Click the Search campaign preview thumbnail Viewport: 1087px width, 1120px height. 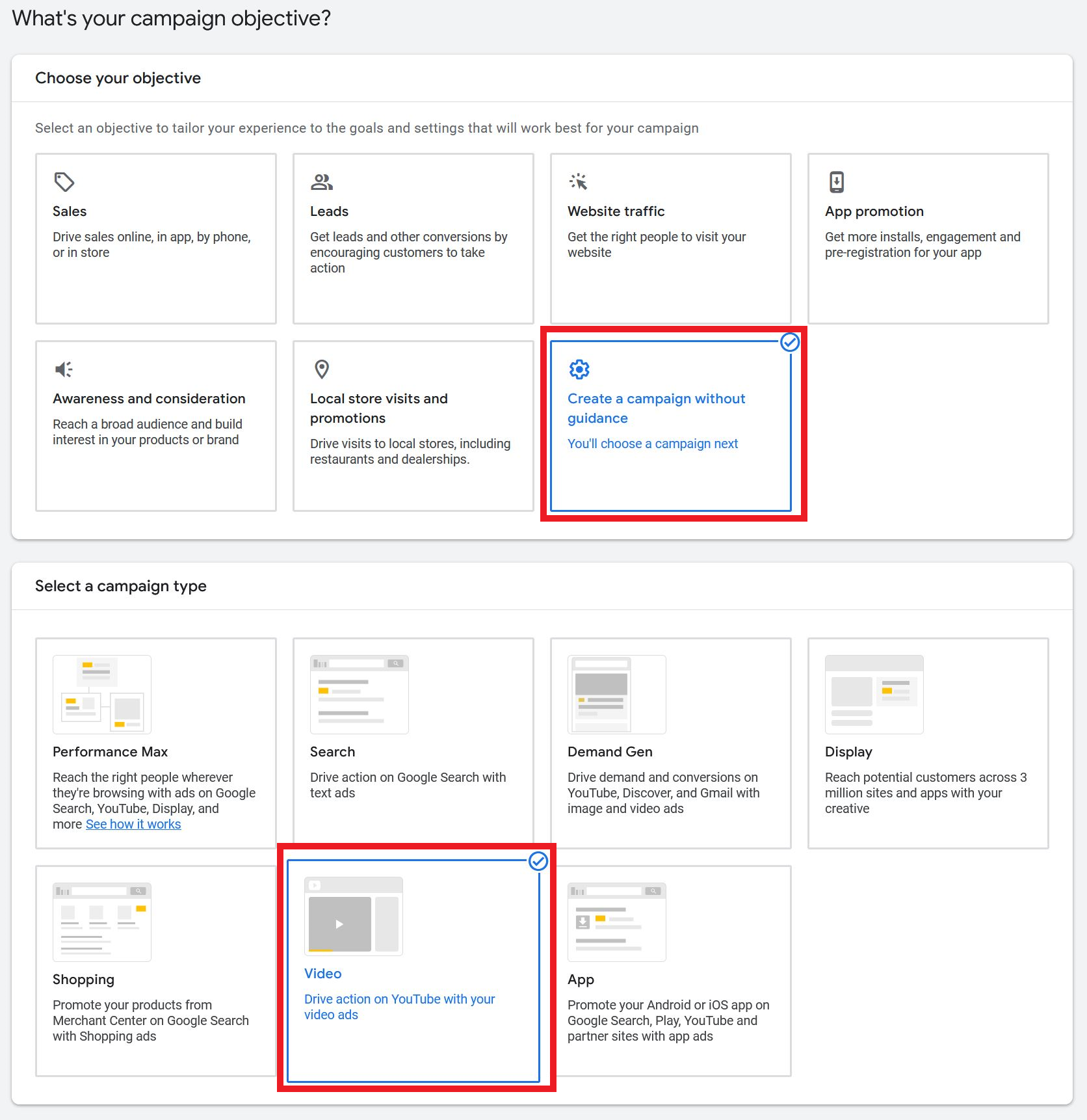tap(359, 694)
